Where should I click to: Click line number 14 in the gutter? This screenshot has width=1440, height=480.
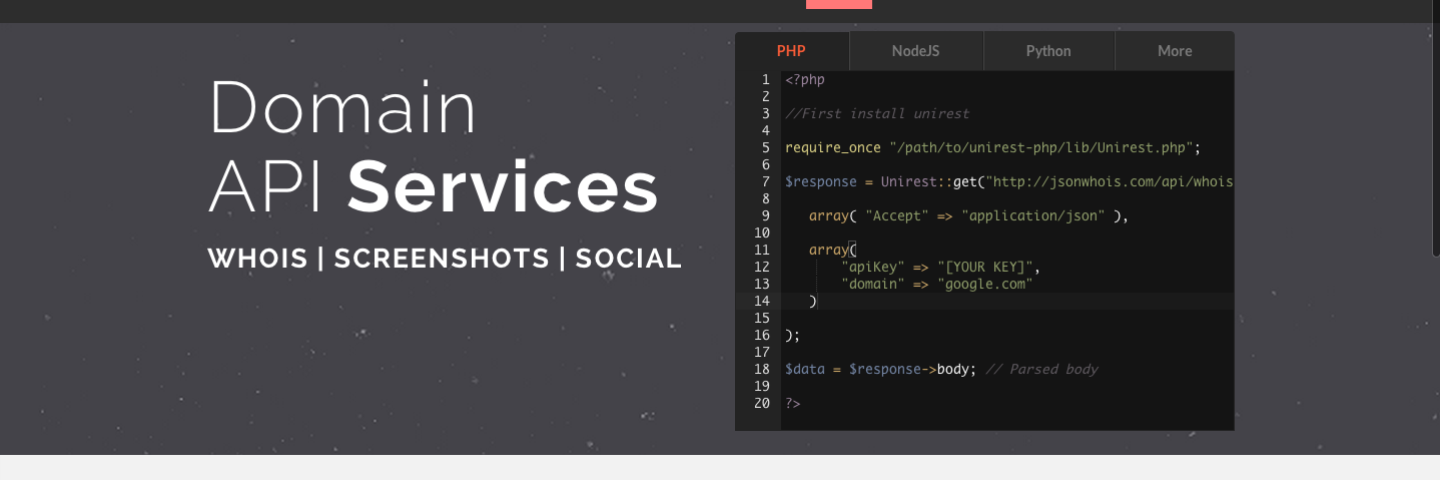point(762,301)
